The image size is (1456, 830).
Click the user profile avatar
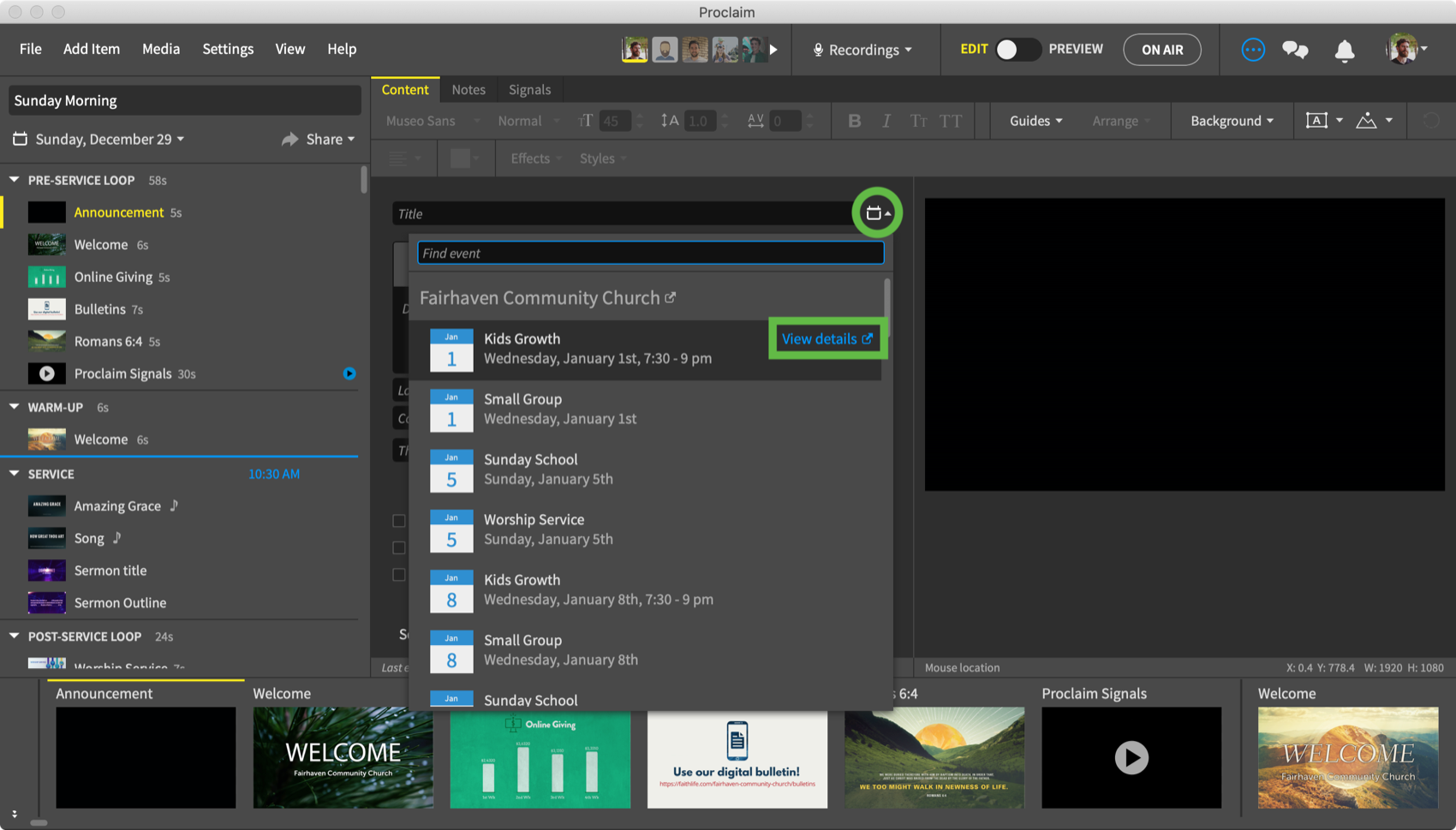1402,50
